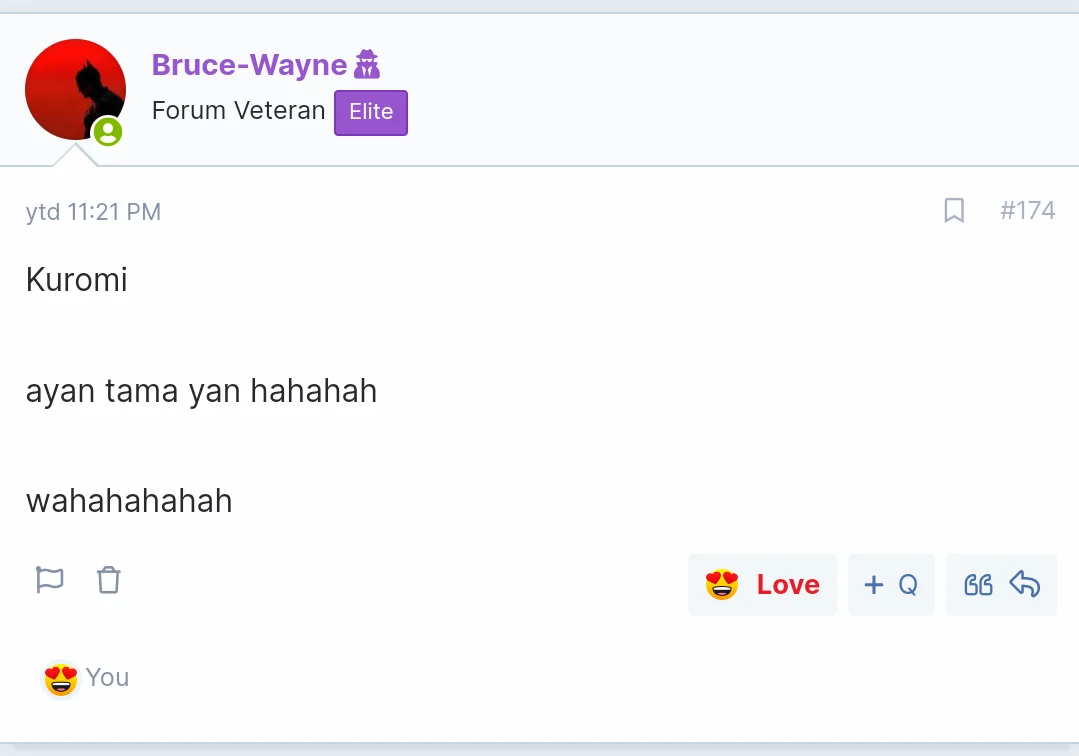This screenshot has width=1079, height=756.
Task: Click the Elite badge
Action: (371, 112)
